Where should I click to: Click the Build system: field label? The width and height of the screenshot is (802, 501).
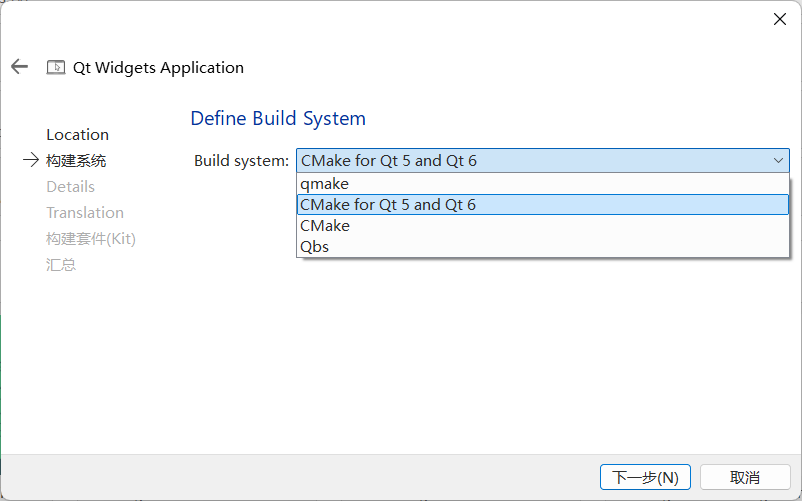(x=241, y=161)
